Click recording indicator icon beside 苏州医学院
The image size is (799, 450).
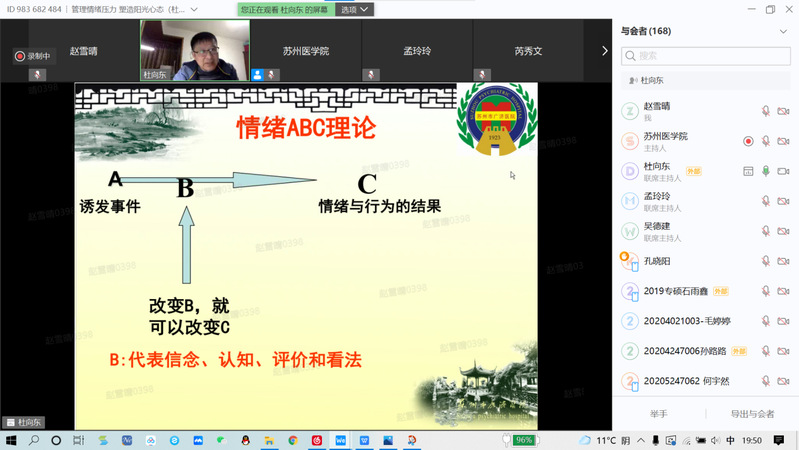747,141
